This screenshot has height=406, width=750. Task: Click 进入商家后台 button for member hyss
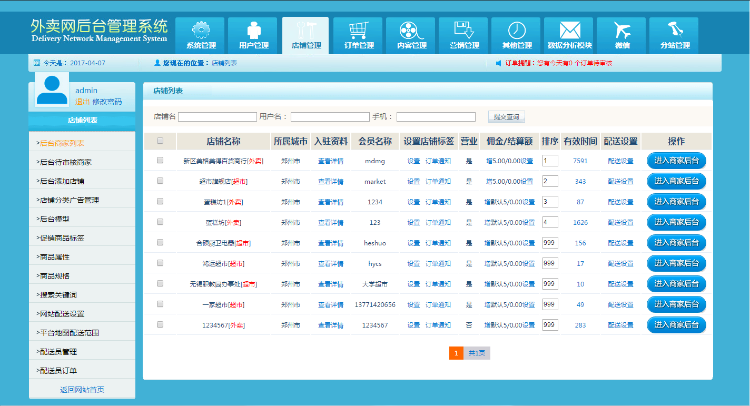point(676,263)
